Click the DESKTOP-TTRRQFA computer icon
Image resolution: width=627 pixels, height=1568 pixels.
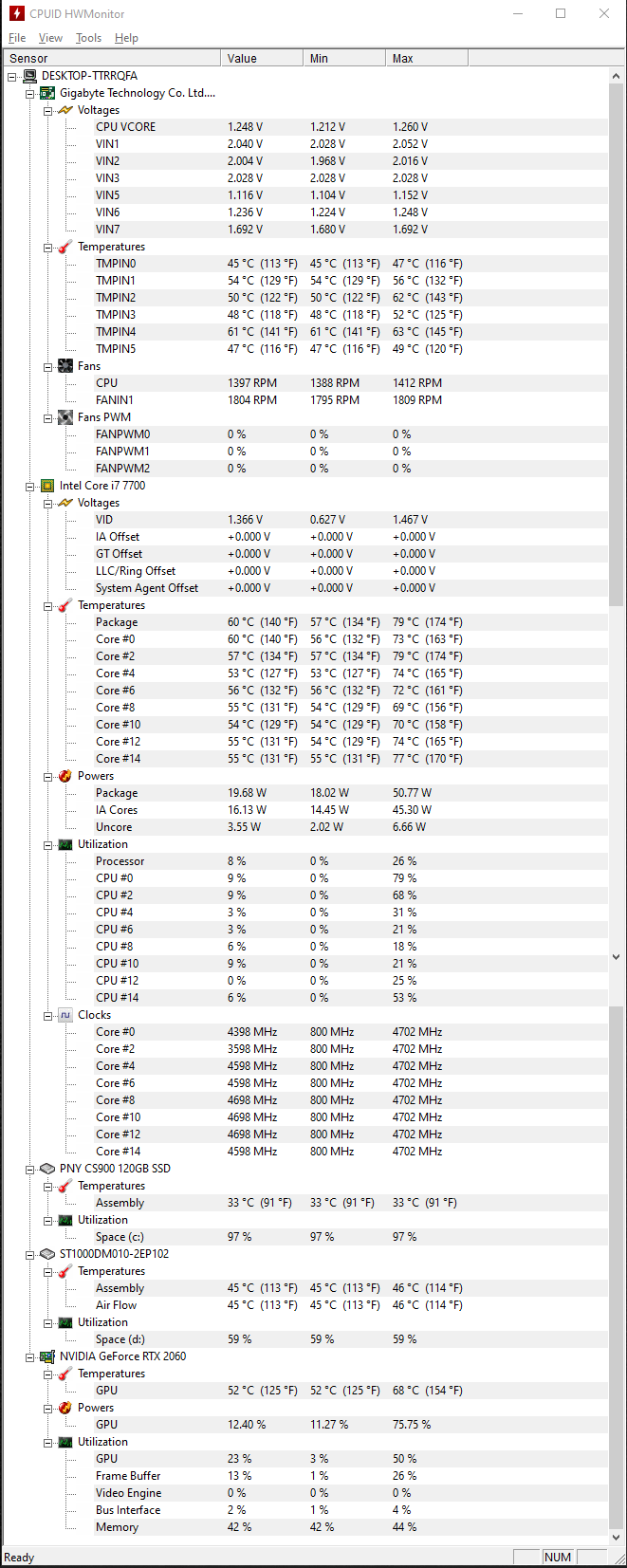click(29, 76)
